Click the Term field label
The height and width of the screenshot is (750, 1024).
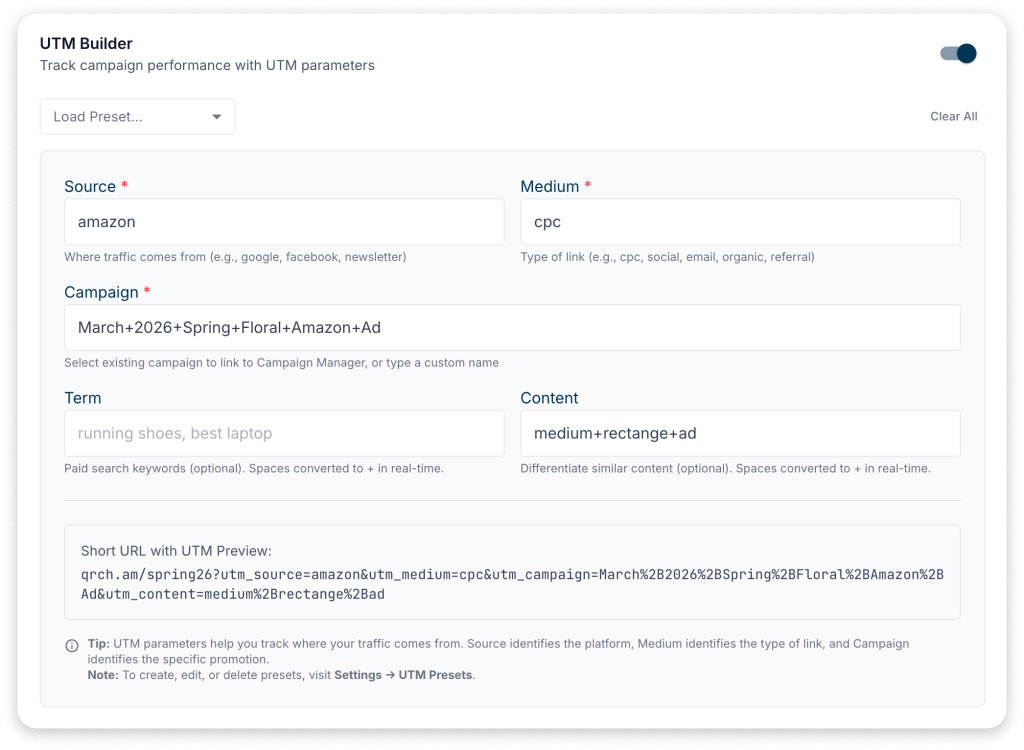point(83,398)
